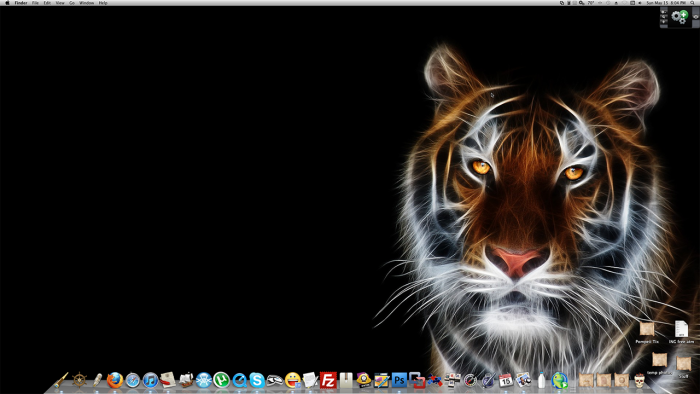
Task: Open iTunes from the Dock
Action: click(150, 380)
